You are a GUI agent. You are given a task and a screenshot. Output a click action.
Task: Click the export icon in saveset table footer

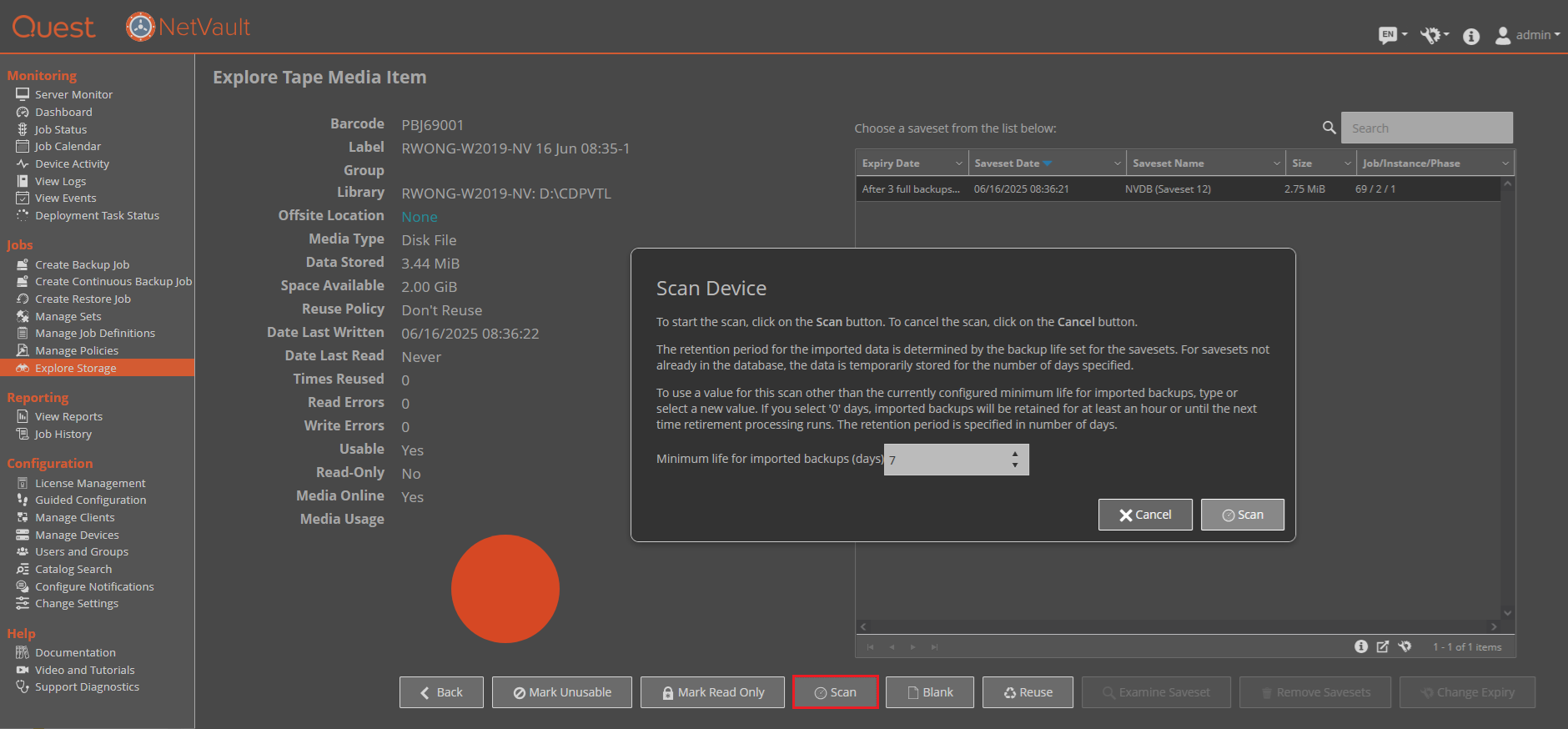1383,646
